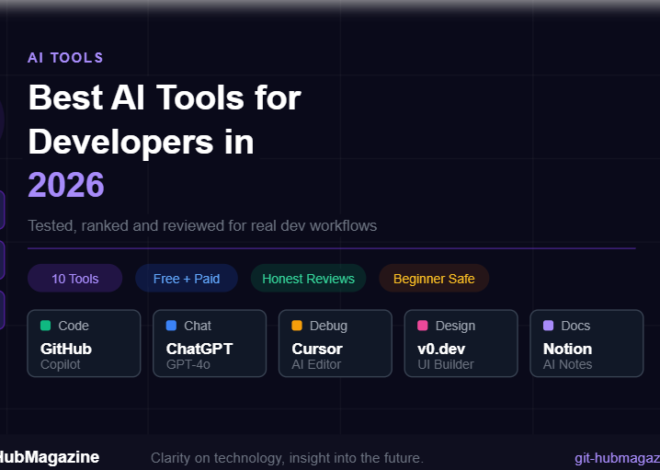Screen dimensions: 660x470
Task: Click the orange Debug category square icon
Action: [297, 326]
